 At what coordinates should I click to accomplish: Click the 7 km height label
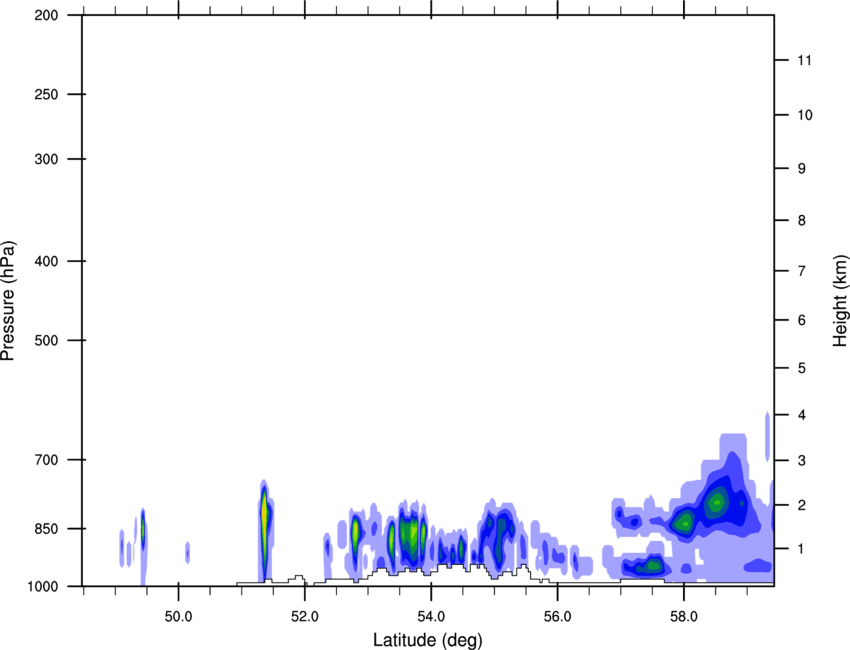tap(802, 271)
